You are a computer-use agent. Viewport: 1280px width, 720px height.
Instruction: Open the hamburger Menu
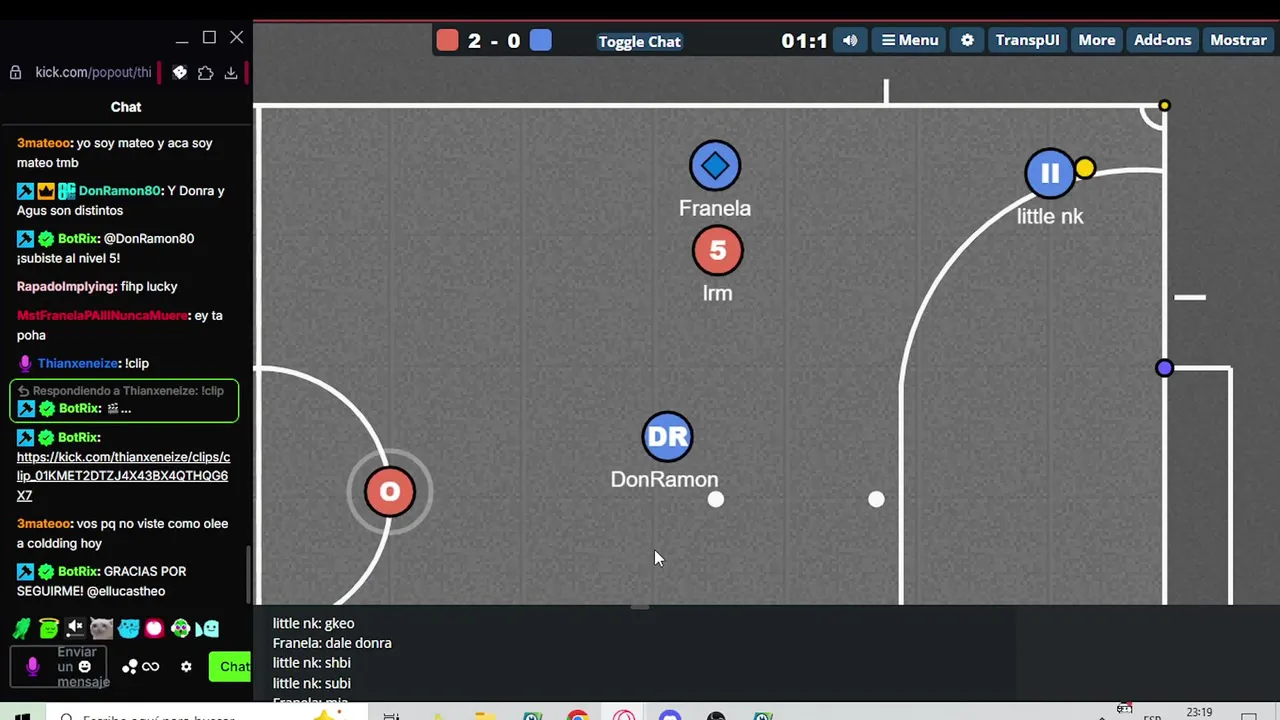[x=909, y=40]
